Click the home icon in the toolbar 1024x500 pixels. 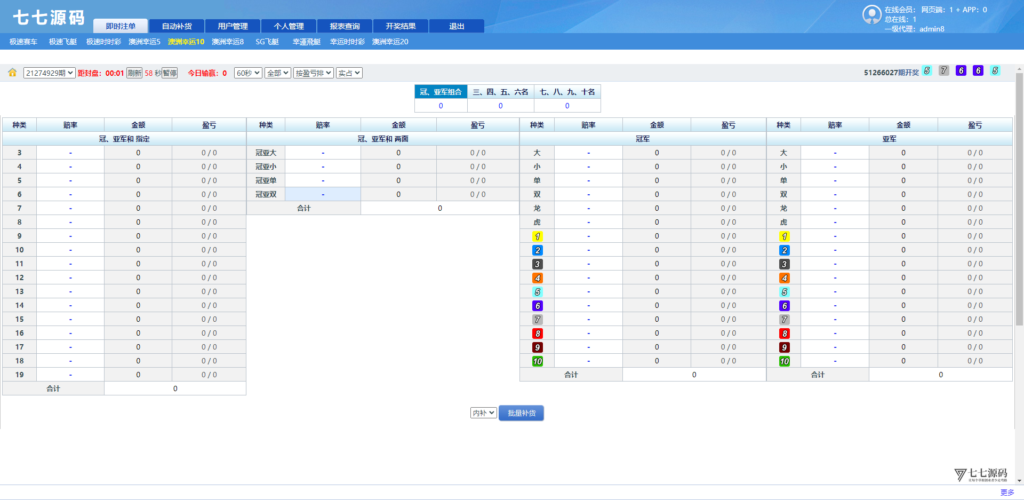tap(12, 73)
